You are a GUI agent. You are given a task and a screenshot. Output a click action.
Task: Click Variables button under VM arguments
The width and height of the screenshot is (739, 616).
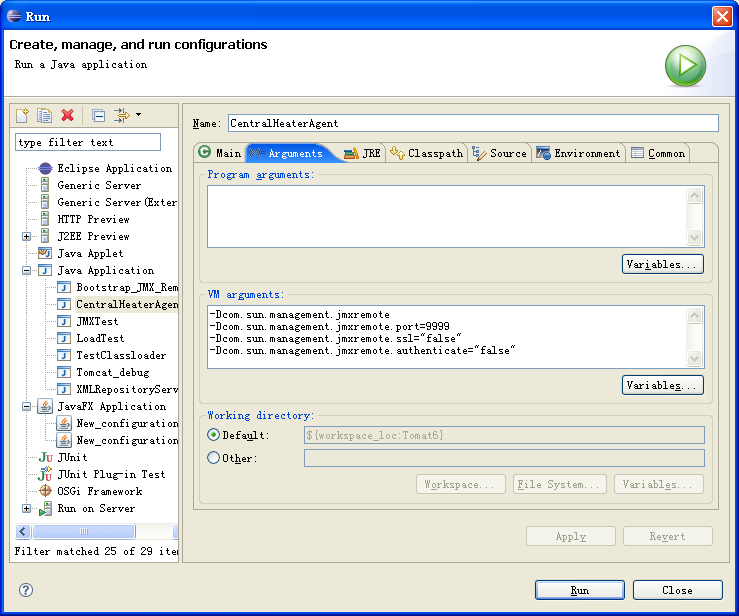(662, 385)
